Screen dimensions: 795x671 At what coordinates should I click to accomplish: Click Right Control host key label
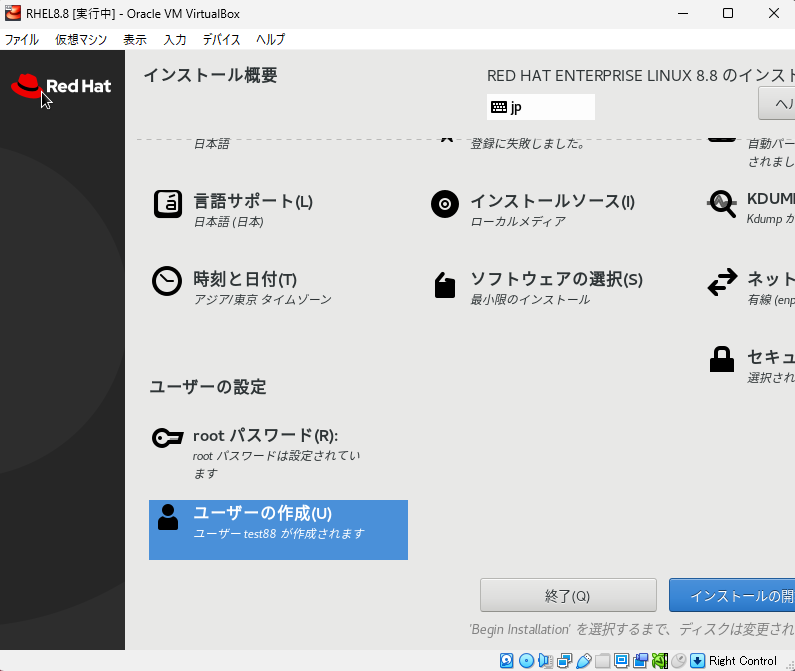pyautogui.click(x=743, y=661)
